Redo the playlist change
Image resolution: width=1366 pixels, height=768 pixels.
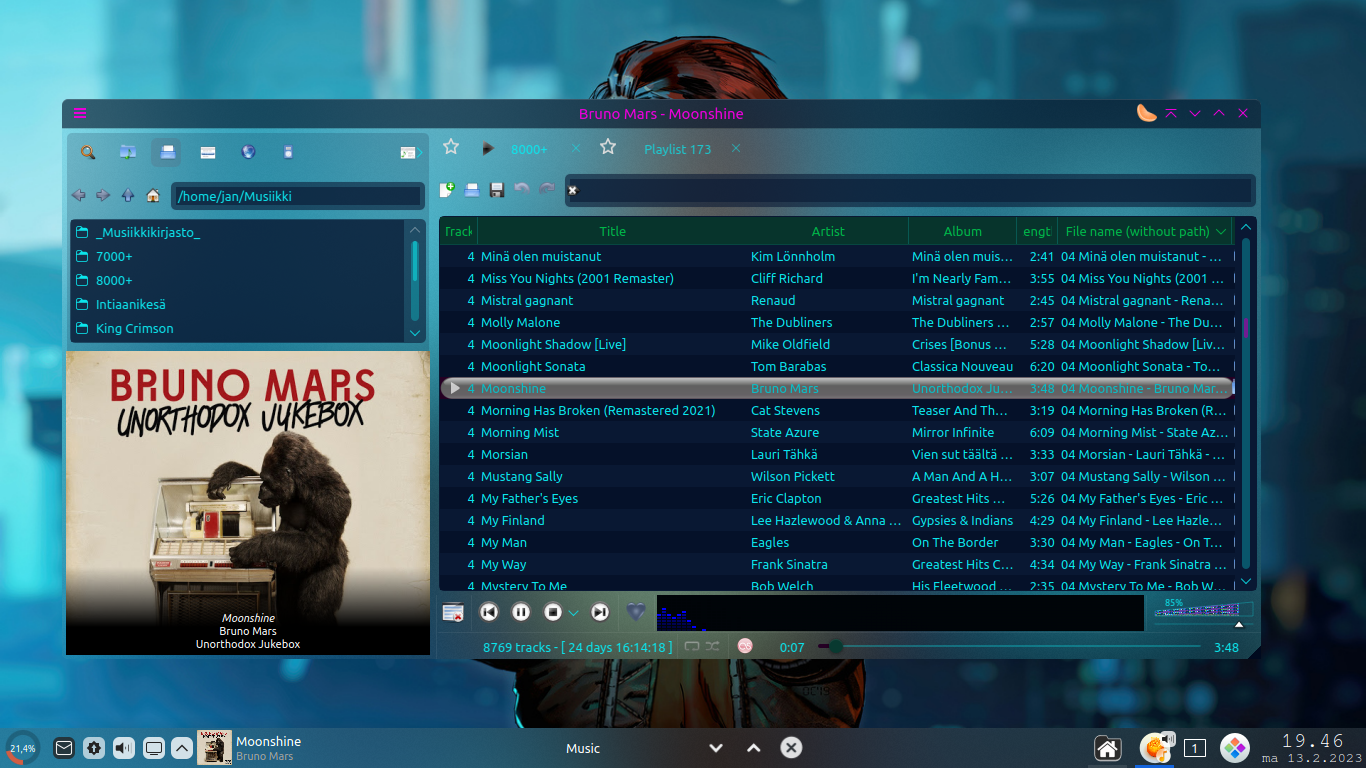[x=547, y=189]
